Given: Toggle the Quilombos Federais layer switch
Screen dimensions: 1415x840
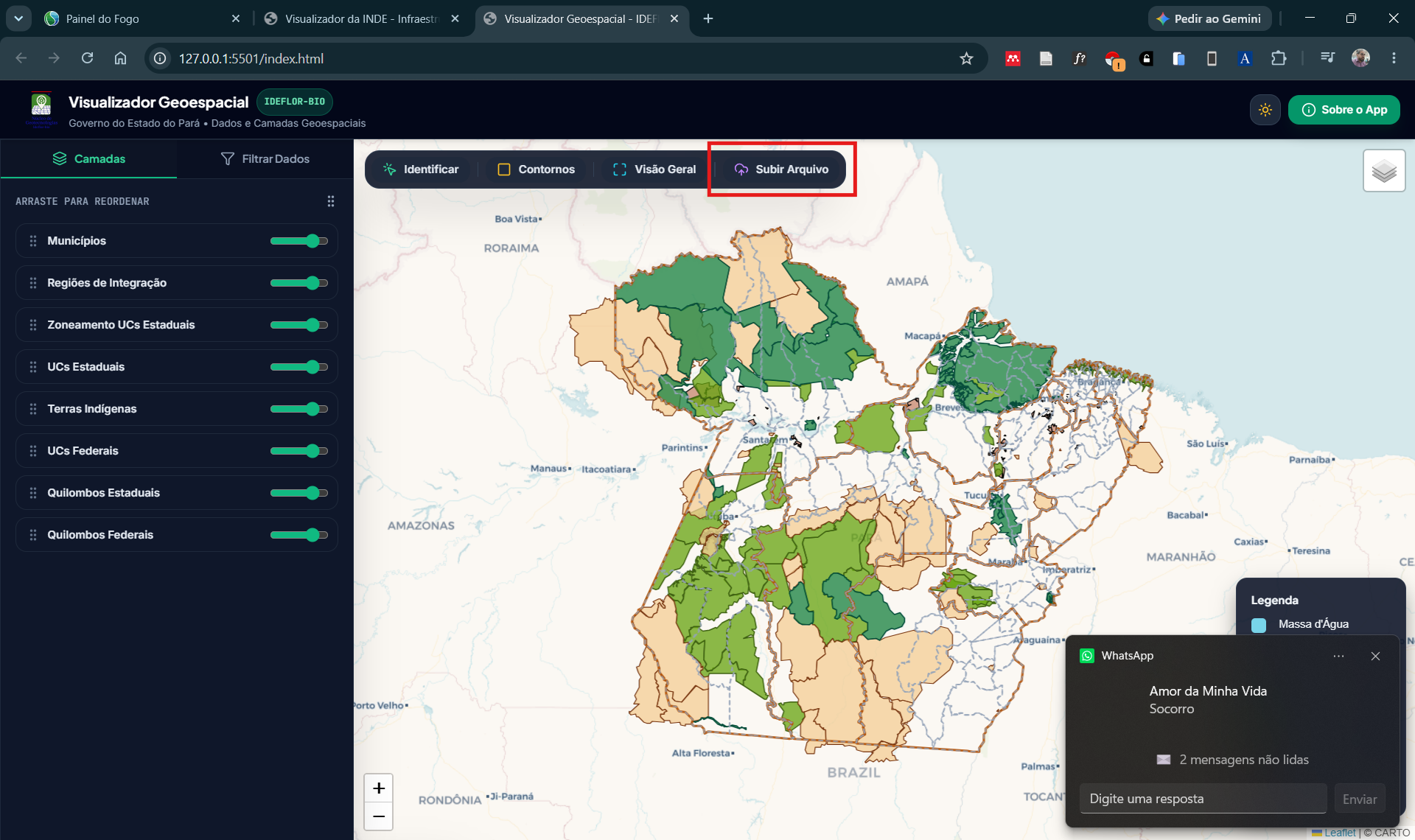Looking at the screenshot, I should (x=298, y=535).
